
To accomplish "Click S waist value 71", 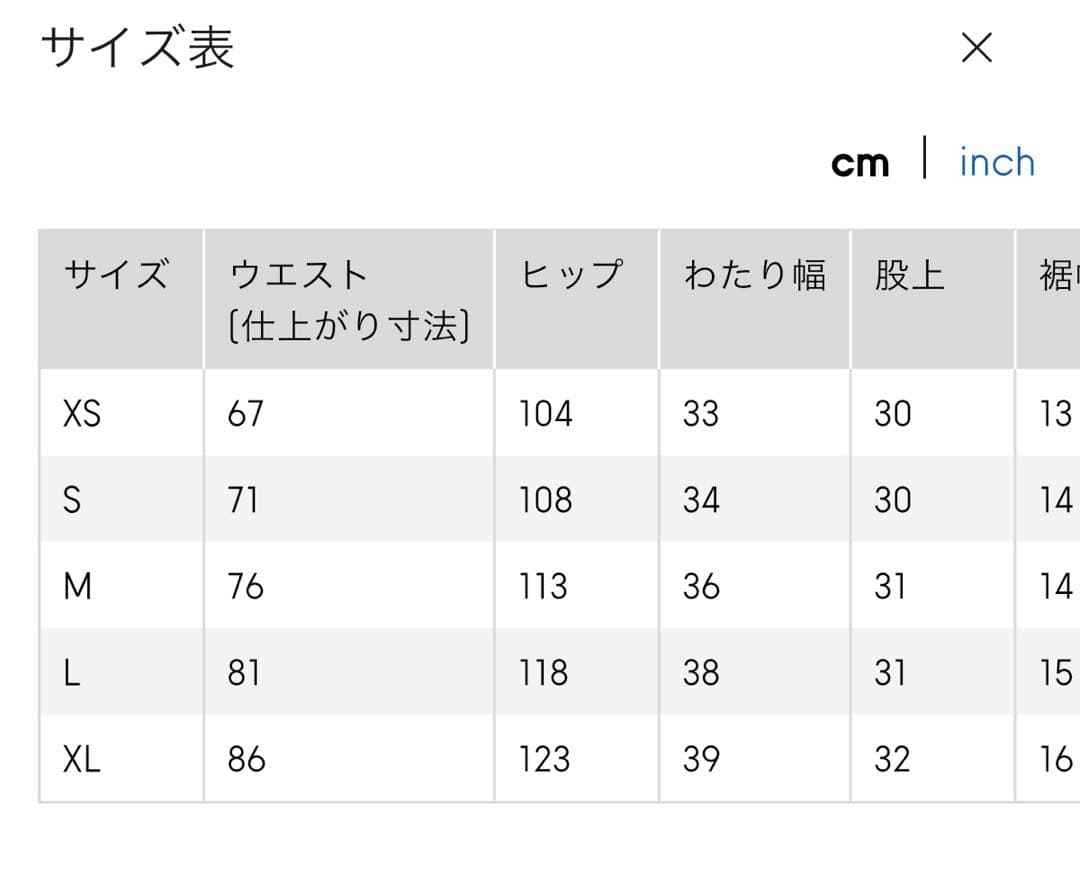I will pyautogui.click(x=242, y=499).
